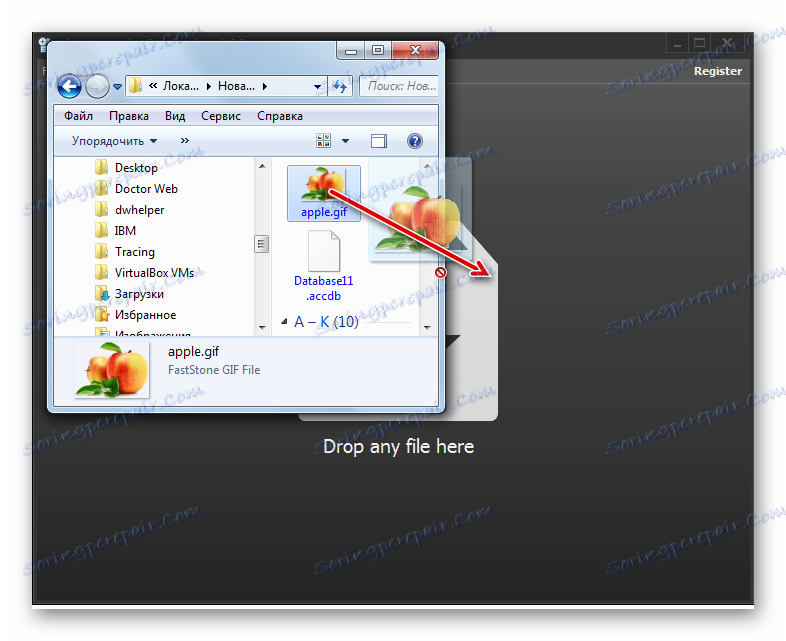
Task: Select the Database11.accdb file icon
Action: point(324,251)
